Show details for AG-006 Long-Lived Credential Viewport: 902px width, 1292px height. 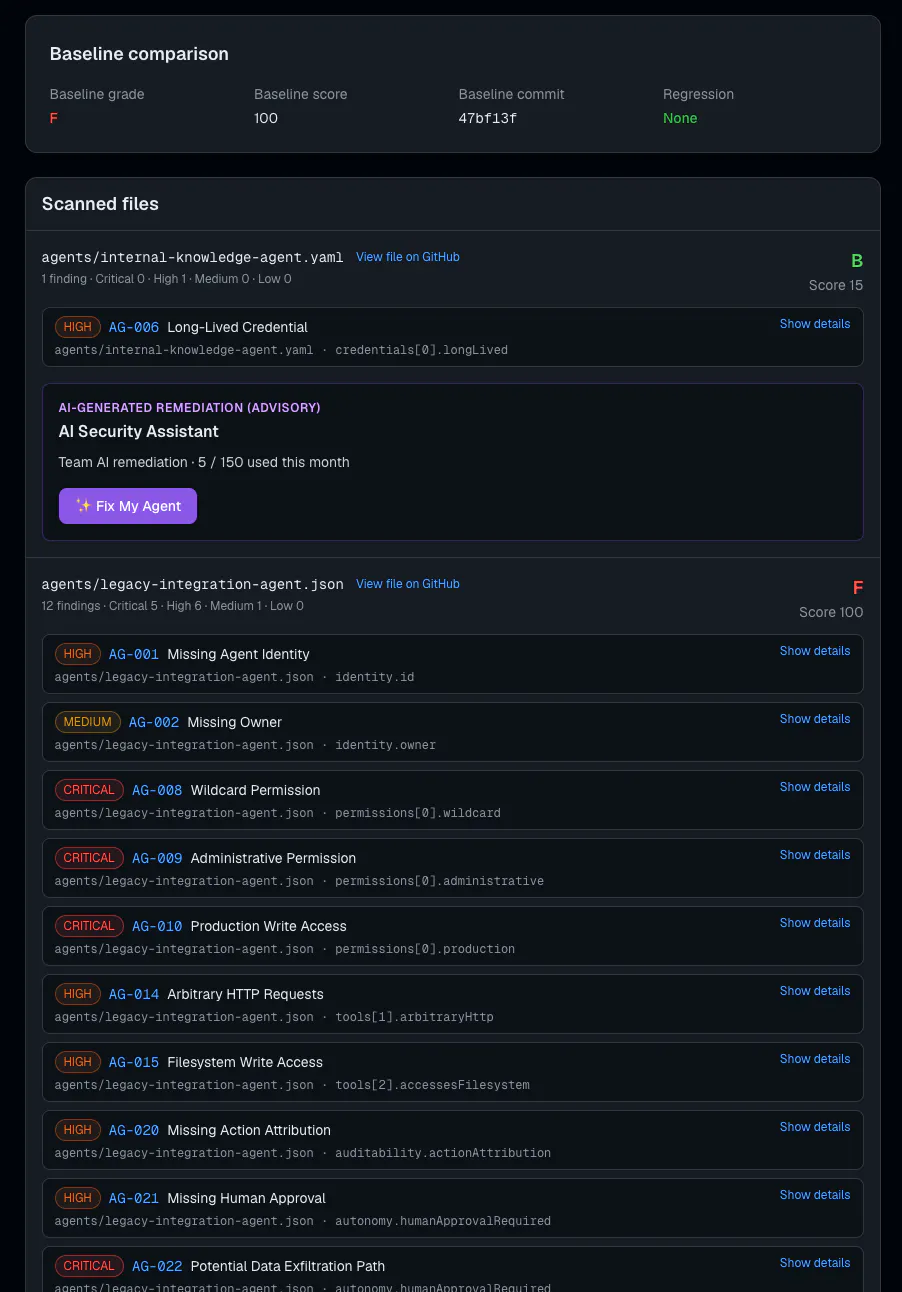815,324
